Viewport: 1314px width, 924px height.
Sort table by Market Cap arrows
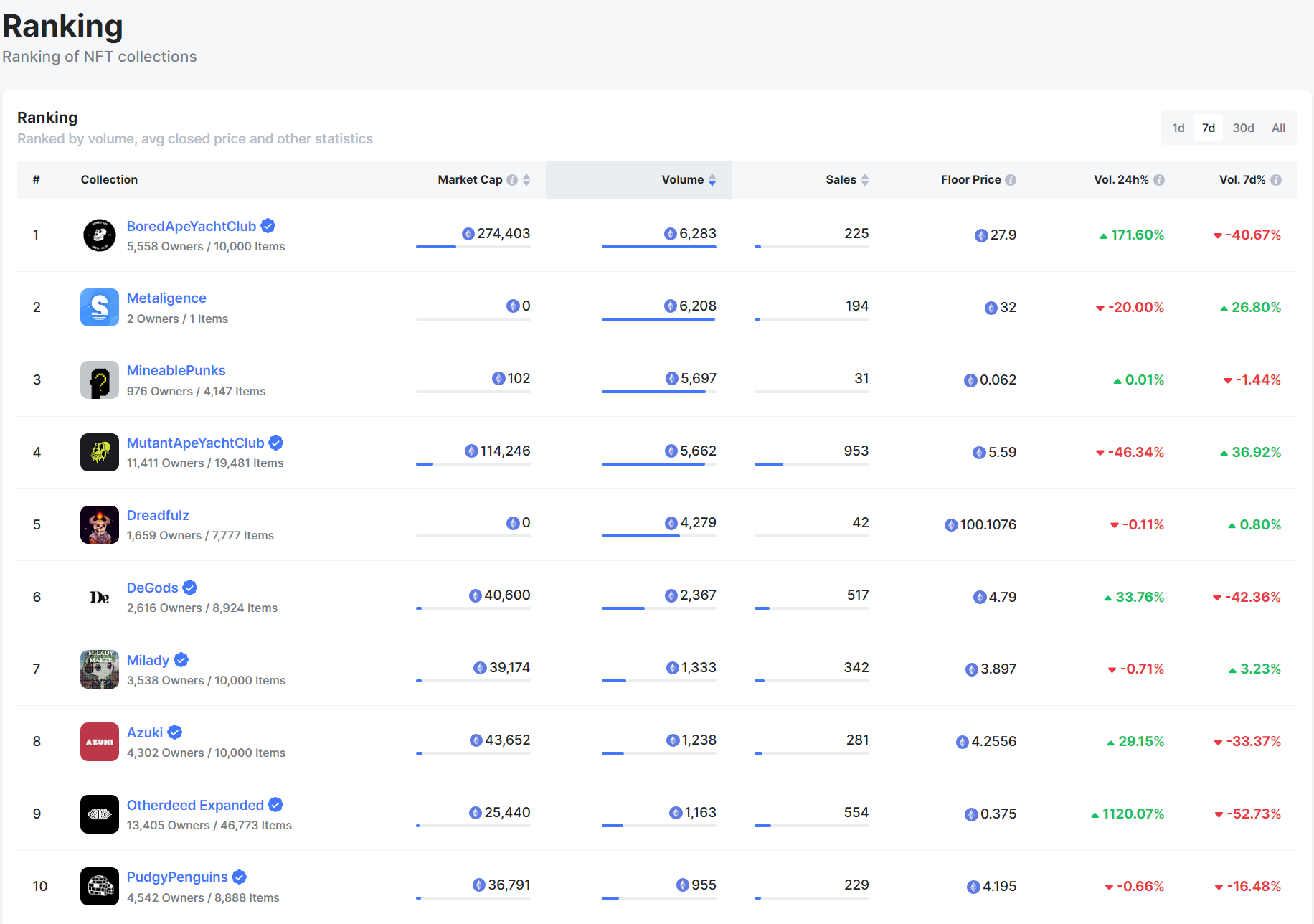[x=526, y=180]
